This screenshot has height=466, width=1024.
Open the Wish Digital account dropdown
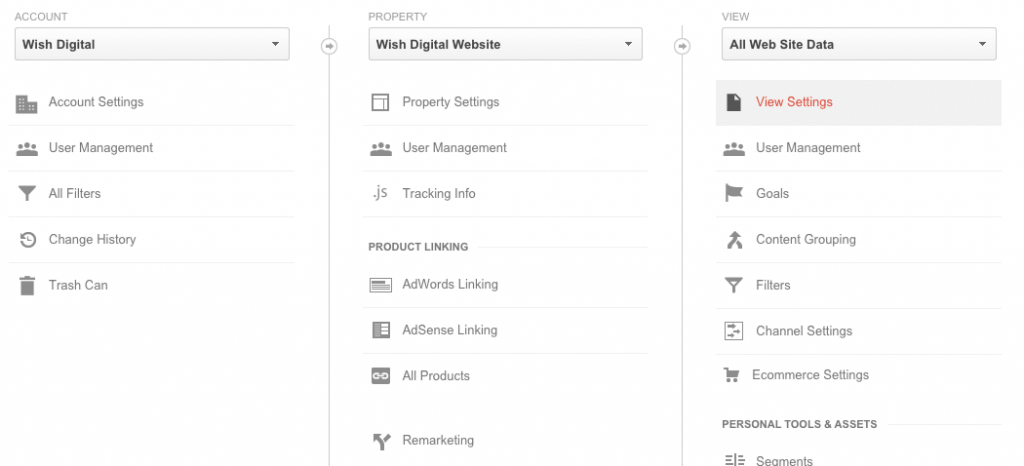(152, 44)
